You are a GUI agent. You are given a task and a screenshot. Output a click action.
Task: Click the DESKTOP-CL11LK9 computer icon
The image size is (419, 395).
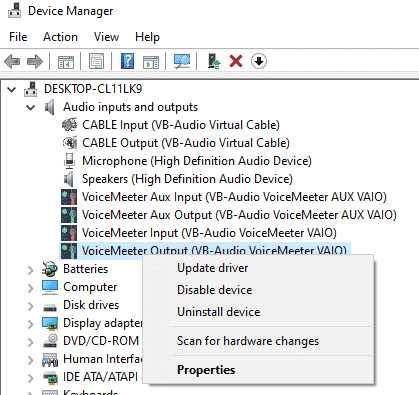[31, 89]
